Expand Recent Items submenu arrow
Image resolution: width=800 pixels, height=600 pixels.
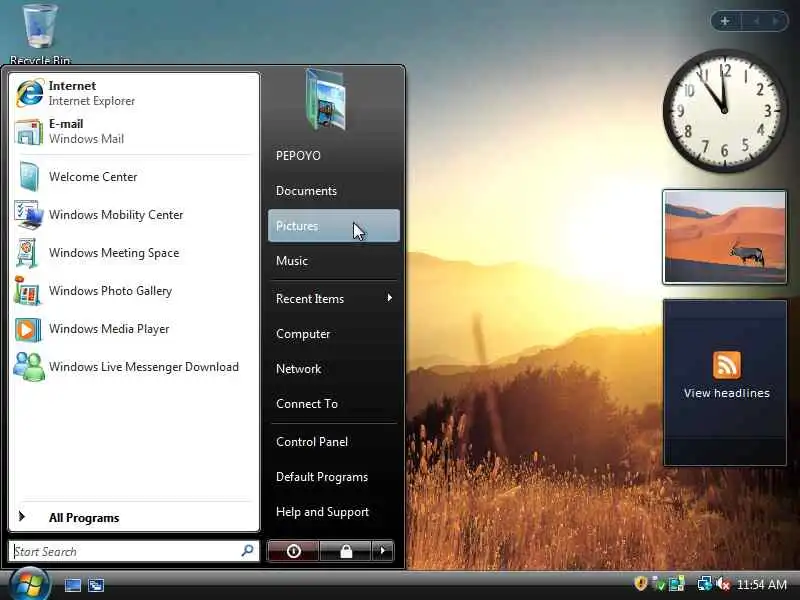click(389, 298)
